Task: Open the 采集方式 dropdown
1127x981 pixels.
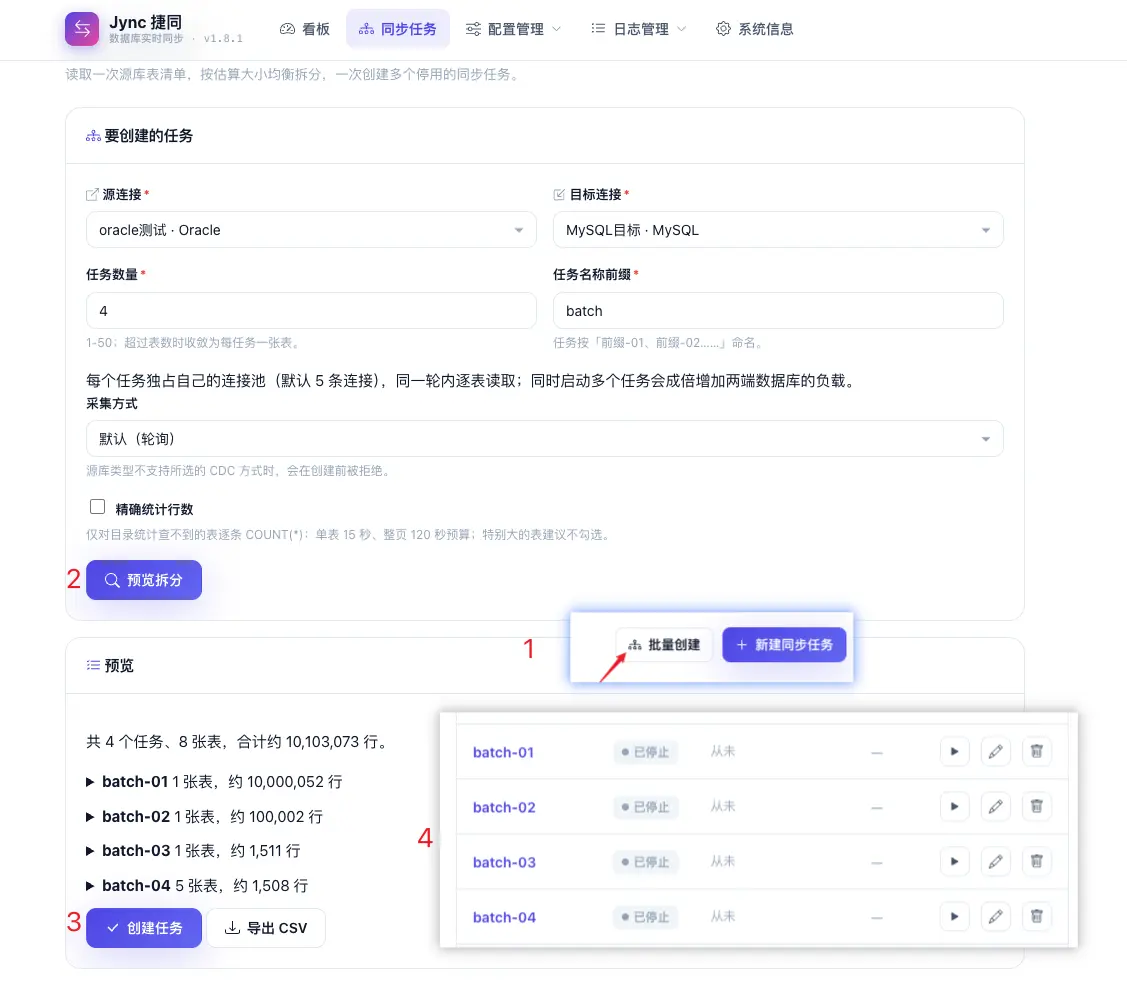Action: (x=545, y=438)
